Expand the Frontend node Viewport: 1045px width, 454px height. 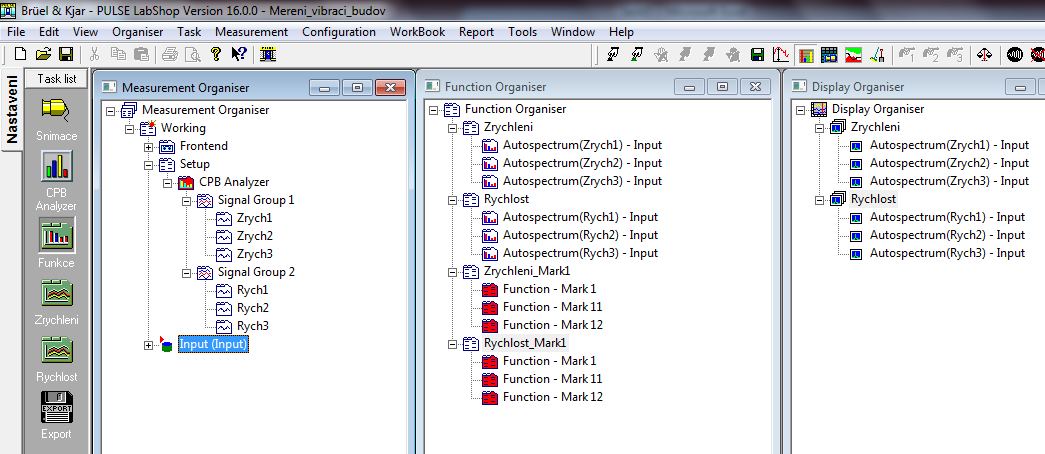tap(148, 146)
